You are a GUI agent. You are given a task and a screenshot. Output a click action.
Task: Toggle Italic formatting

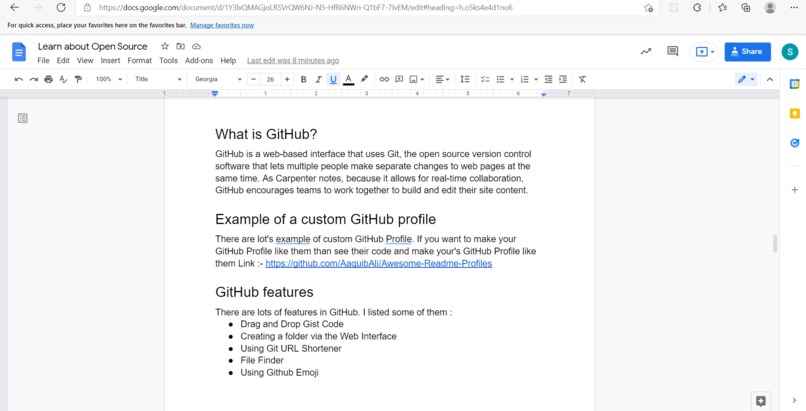(x=318, y=79)
